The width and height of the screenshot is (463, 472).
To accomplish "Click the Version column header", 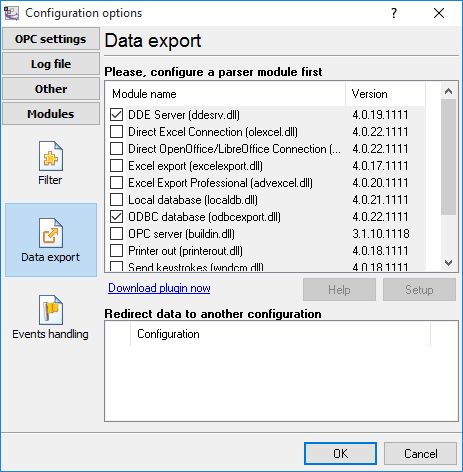I will click(x=386, y=94).
